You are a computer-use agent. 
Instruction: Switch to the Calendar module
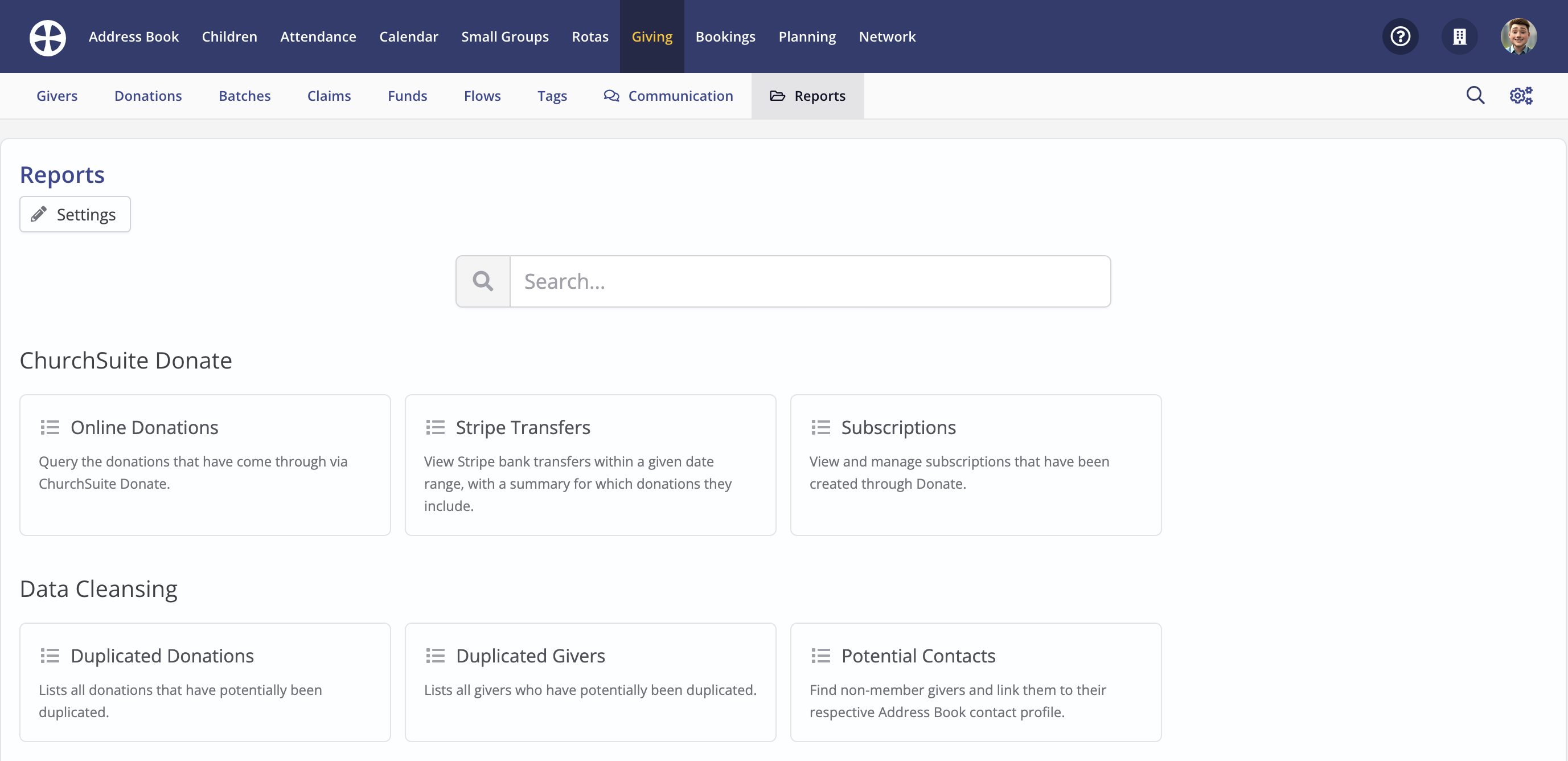408,36
